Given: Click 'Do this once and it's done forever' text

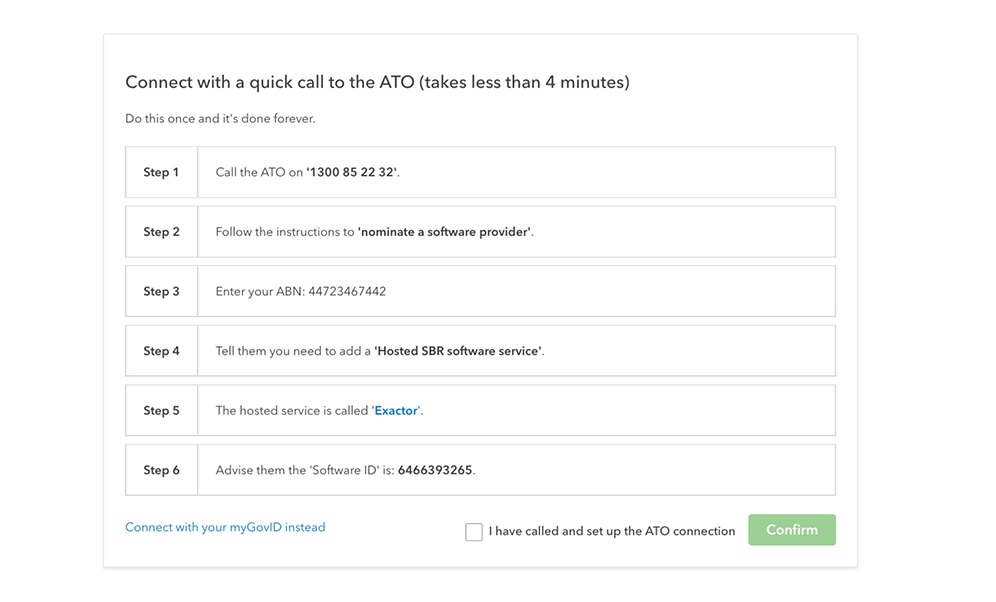Looking at the screenshot, I should (220, 119).
